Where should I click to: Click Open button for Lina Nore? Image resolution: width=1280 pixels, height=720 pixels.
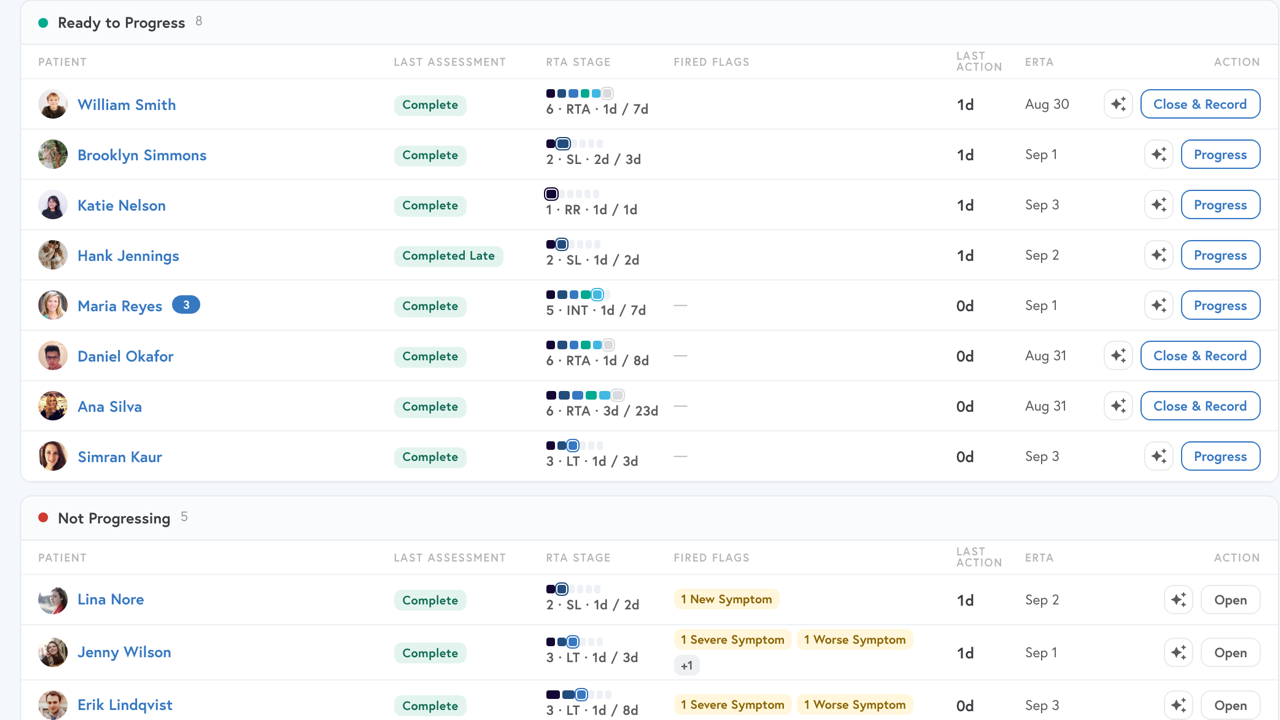tap(1230, 600)
